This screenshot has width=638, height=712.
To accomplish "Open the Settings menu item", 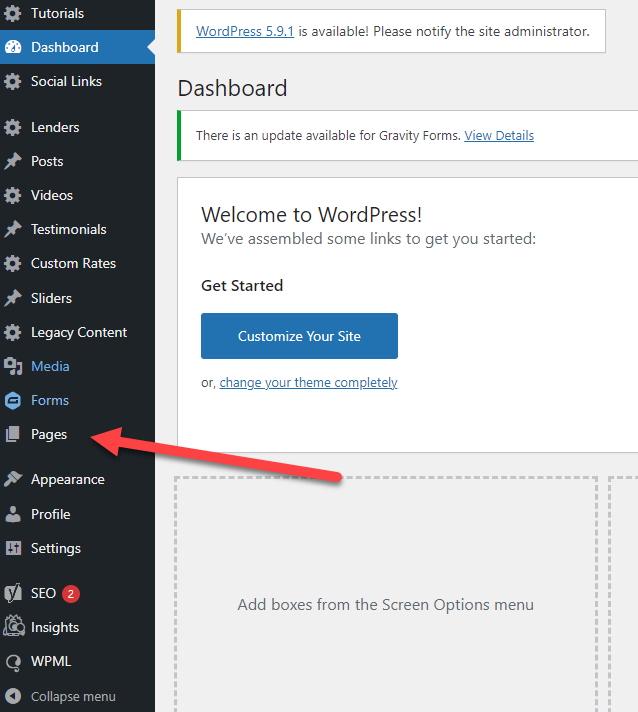I will coord(77,548).
